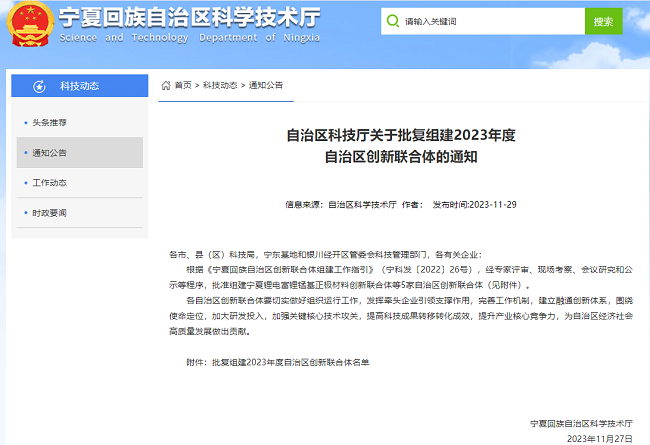Open 工作动态 in the sidebar

(50, 183)
